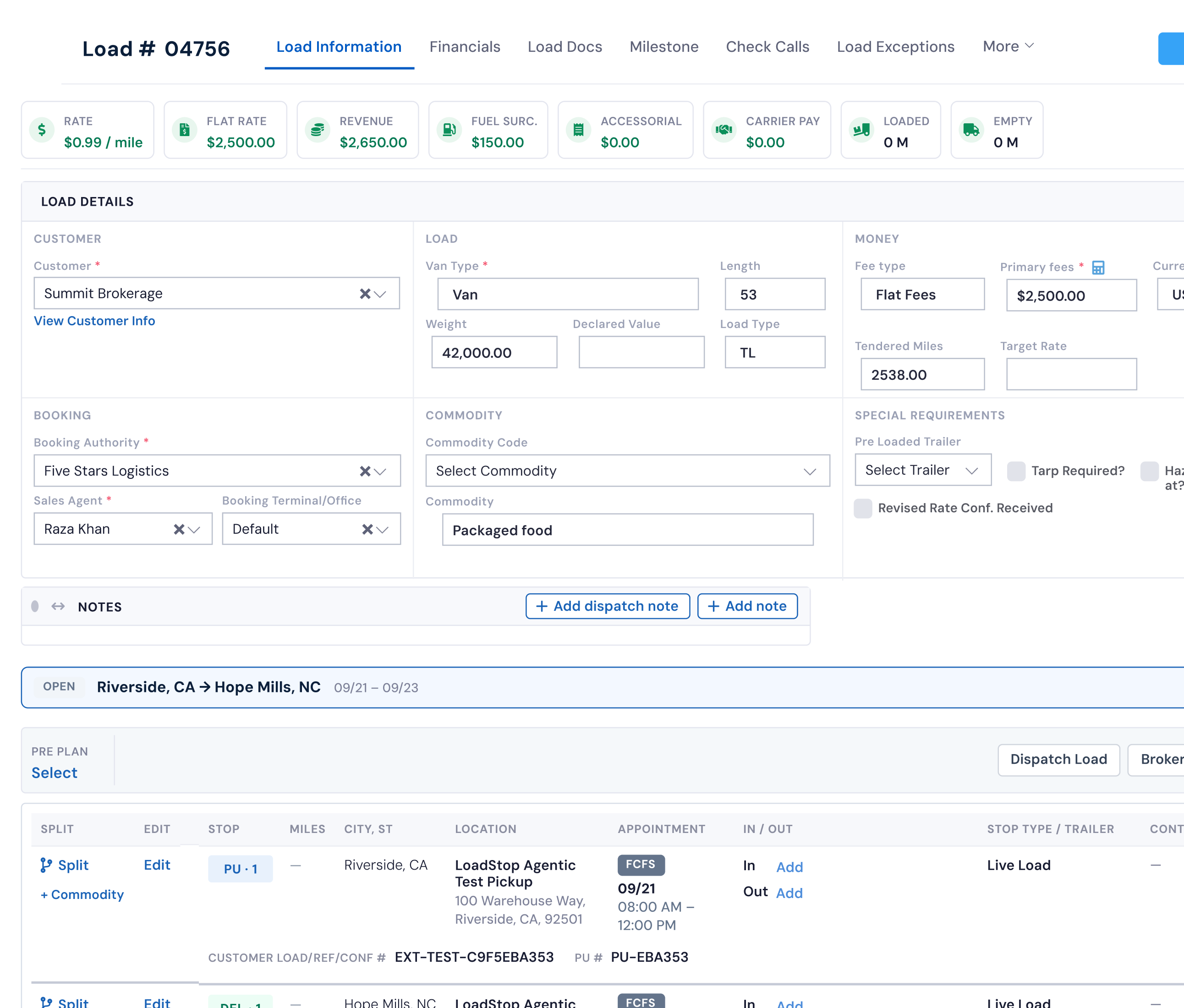The width and height of the screenshot is (1184, 1008).
Task: Click the Add note button
Action: click(747, 606)
